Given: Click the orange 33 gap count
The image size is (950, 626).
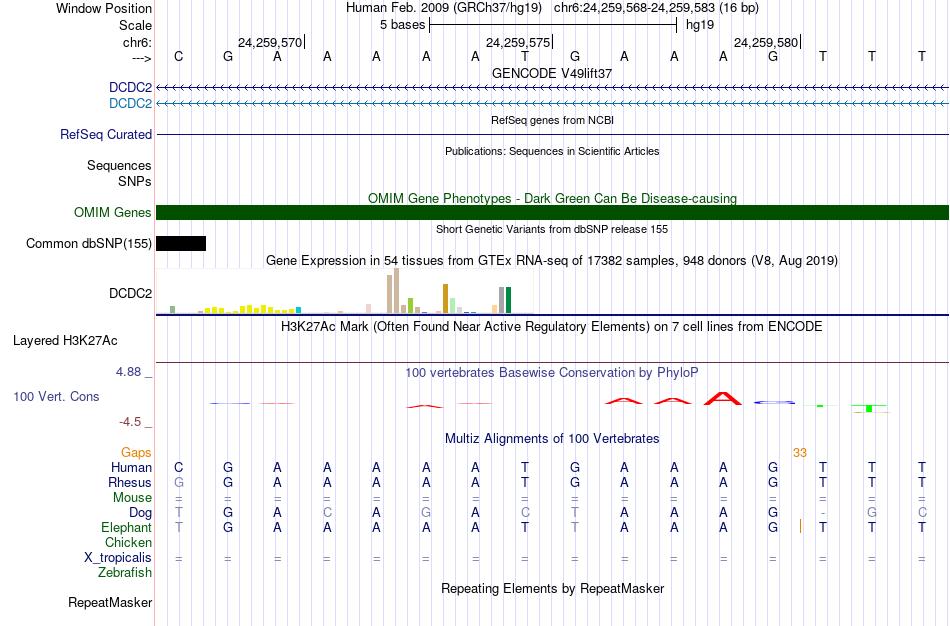Looking at the screenshot, I should [800, 453].
